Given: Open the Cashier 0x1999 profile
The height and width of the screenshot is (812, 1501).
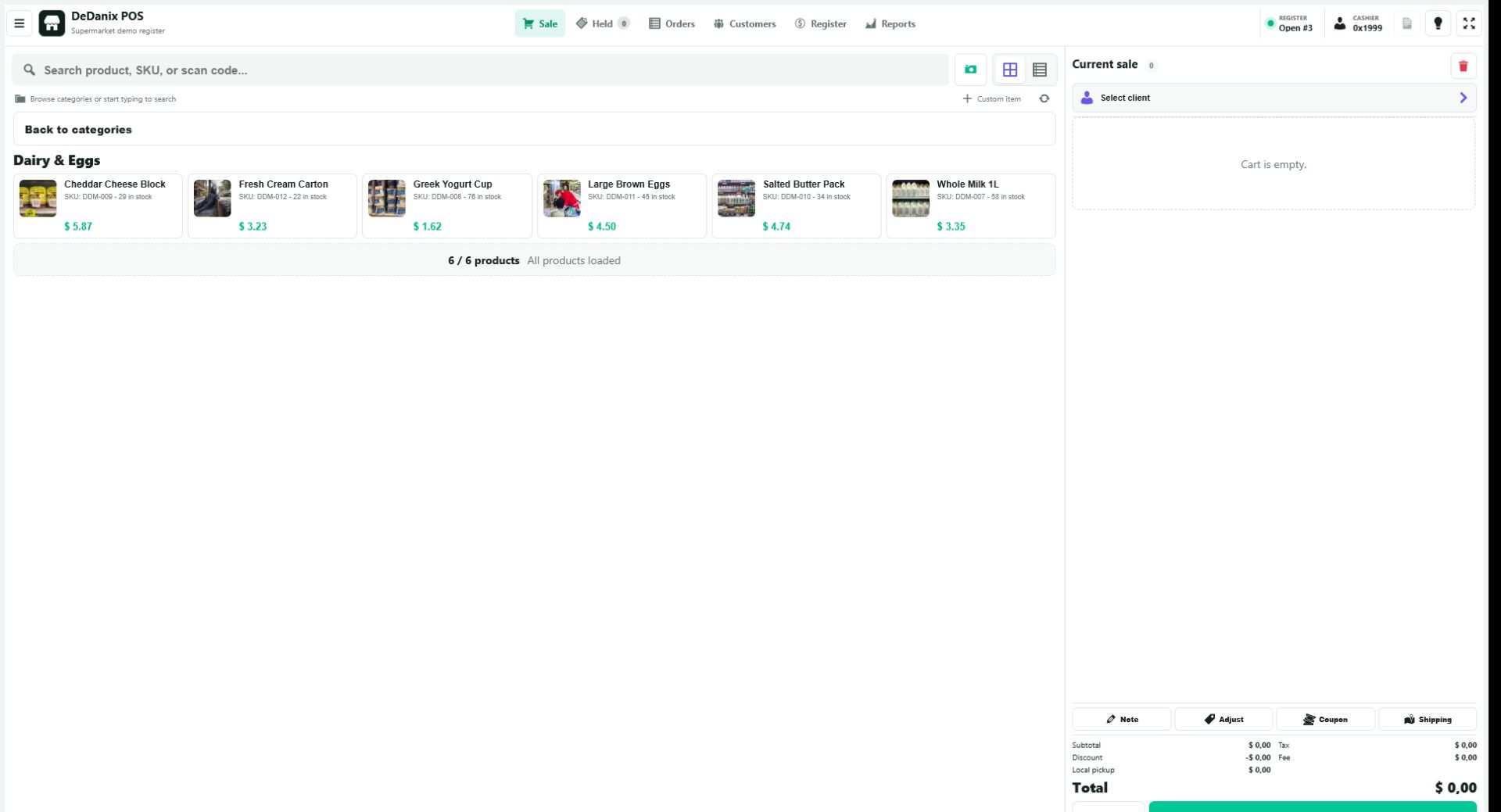Looking at the screenshot, I should (x=1358, y=23).
